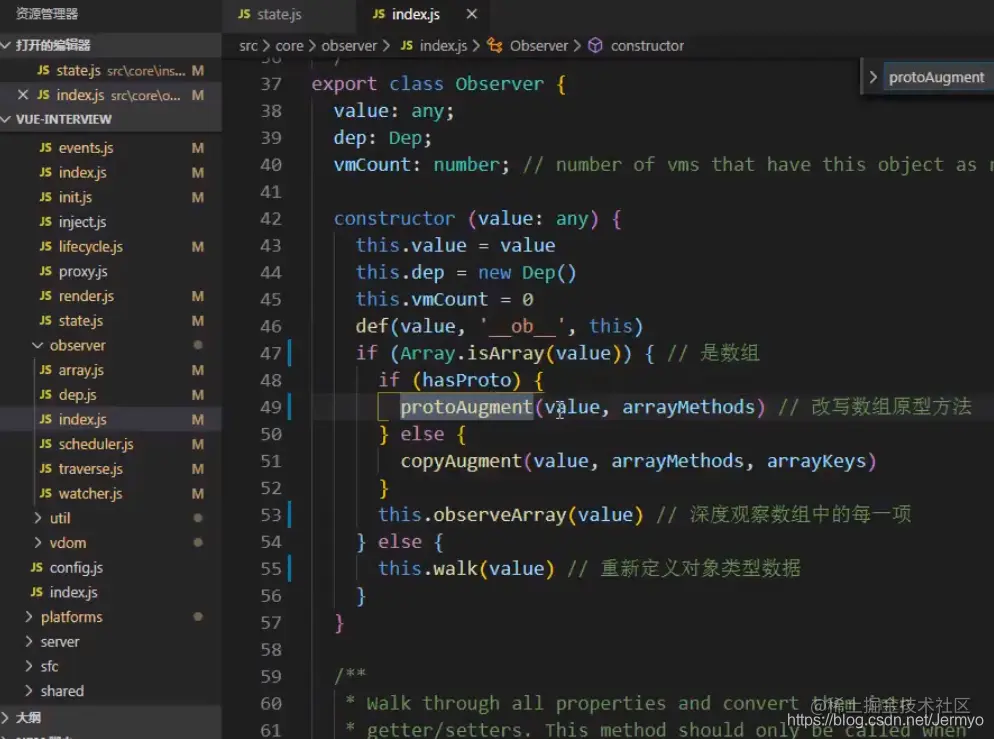Viewport: 994px width, 739px height.
Task: Expand the protoAugment find widget chevron
Action: point(873,77)
